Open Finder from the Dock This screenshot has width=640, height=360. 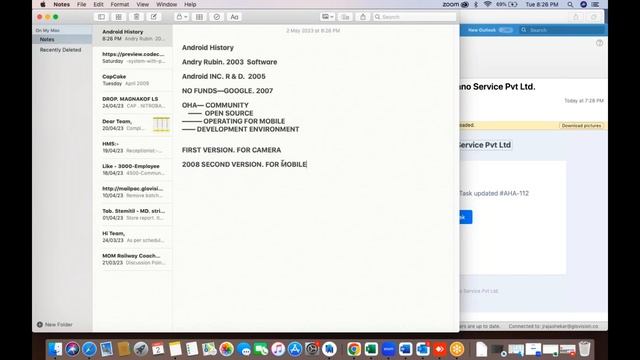(x=55, y=349)
